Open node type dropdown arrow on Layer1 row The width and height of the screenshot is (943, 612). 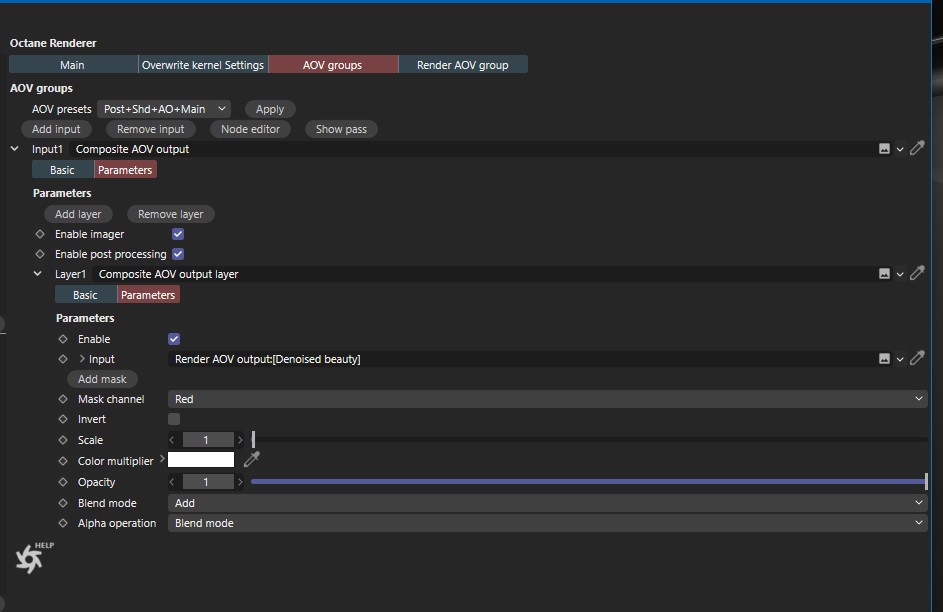[900, 274]
